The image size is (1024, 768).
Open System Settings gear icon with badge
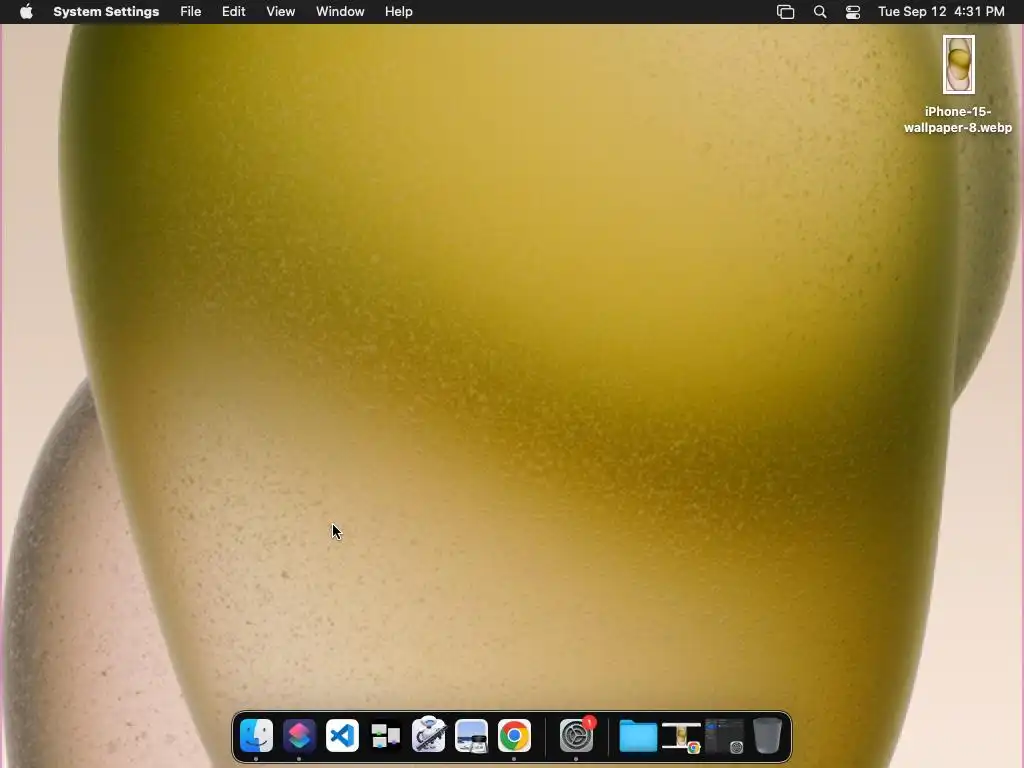(x=577, y=735)
